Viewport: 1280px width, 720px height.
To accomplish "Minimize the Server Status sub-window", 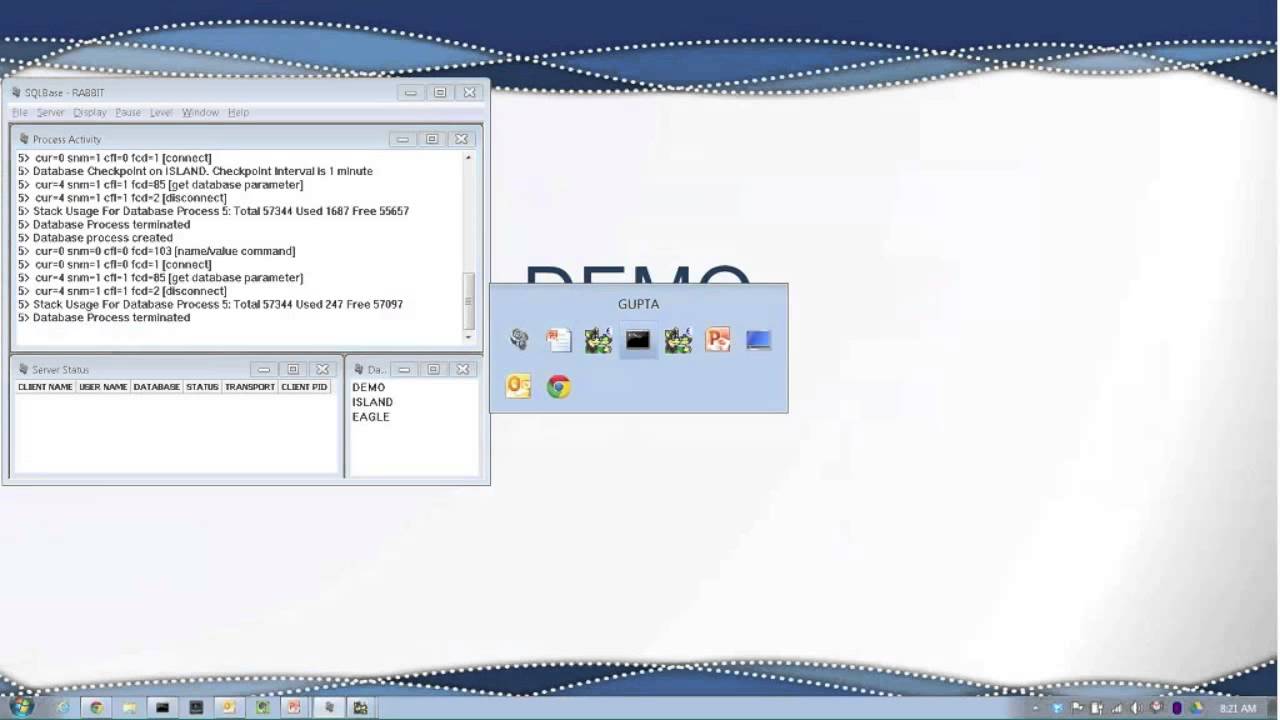I will [x=264, y=369].
